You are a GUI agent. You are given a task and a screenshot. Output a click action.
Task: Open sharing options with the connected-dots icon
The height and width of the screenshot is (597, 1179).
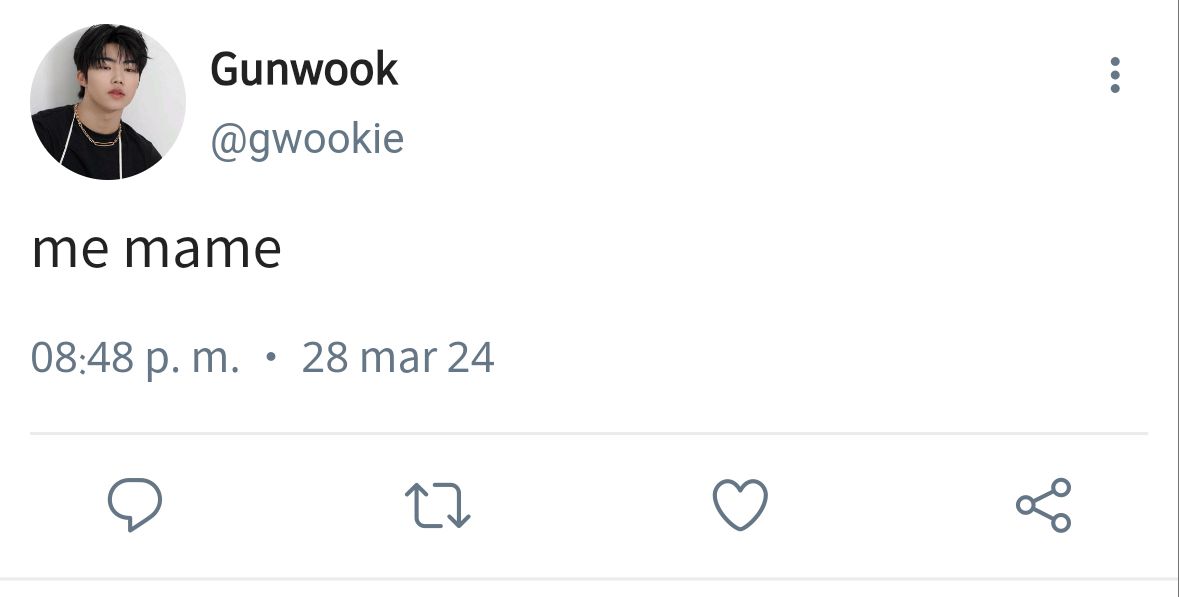click(x=1044, y=505)
